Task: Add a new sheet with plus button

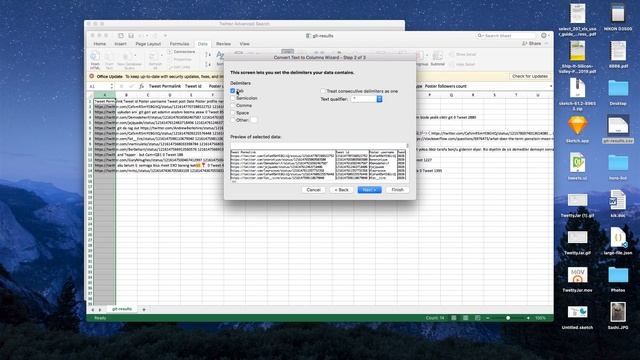Action: 144,309
